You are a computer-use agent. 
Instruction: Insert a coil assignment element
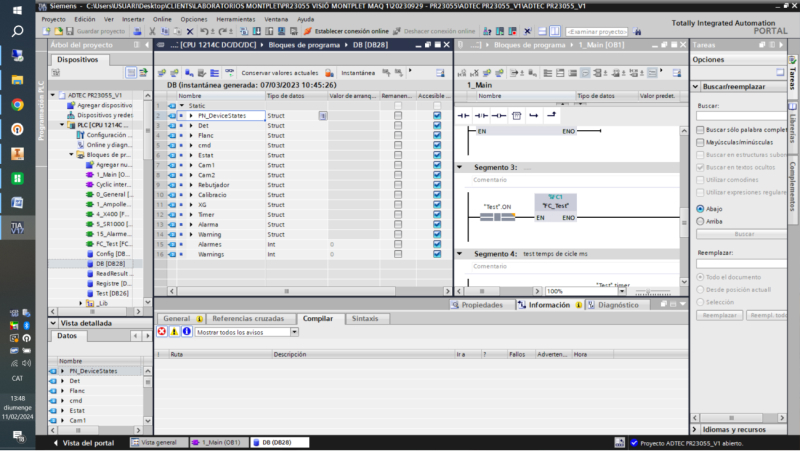(498, 116)
